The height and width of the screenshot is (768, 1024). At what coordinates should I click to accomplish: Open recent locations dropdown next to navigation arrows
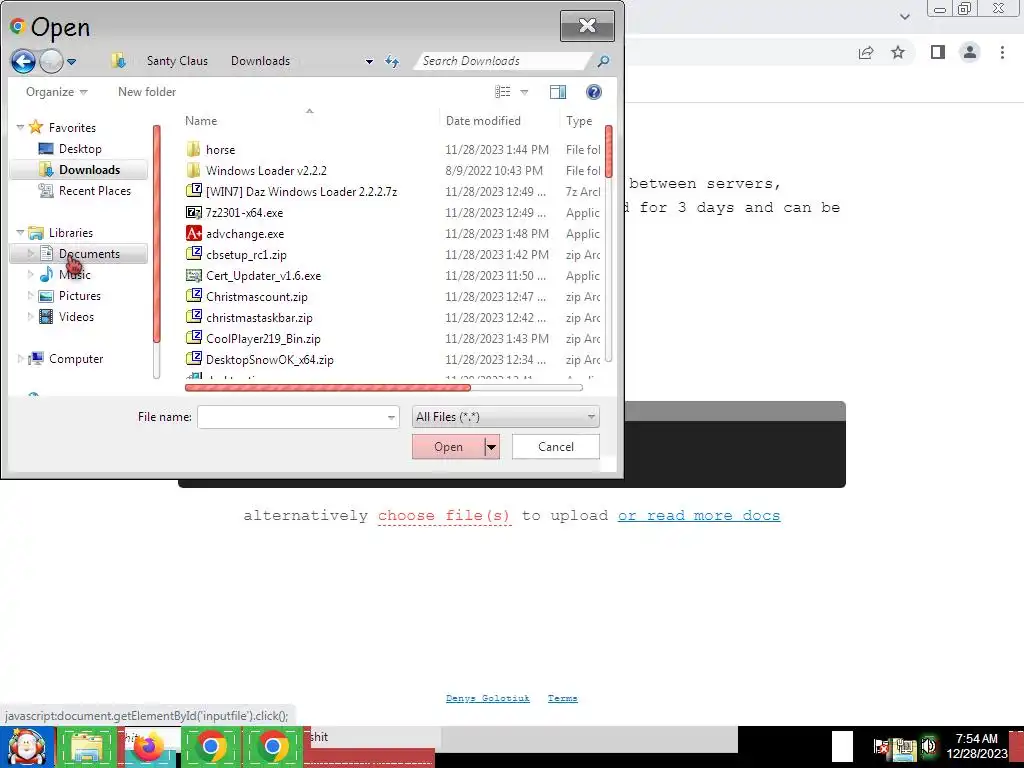[x=72, y=62]
